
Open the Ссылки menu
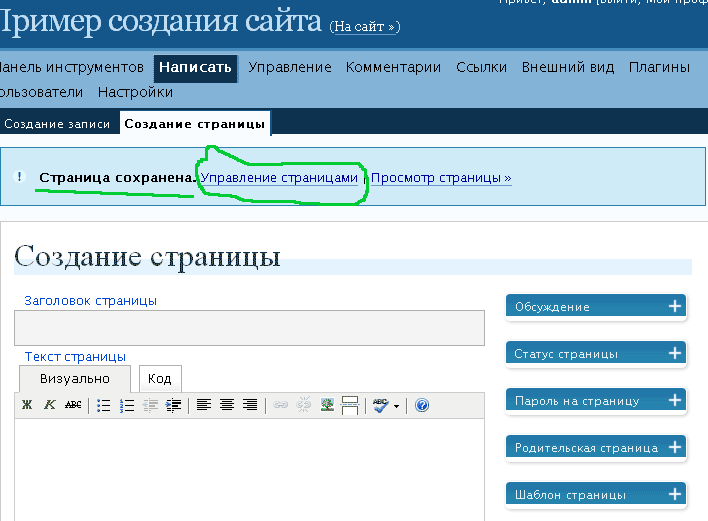pos(481,67)
